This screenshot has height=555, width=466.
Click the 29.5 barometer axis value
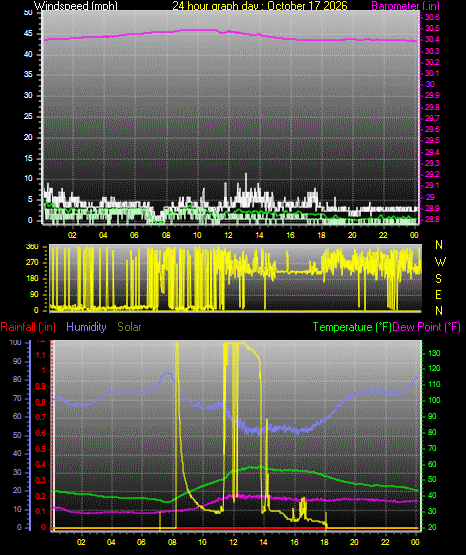432,140
